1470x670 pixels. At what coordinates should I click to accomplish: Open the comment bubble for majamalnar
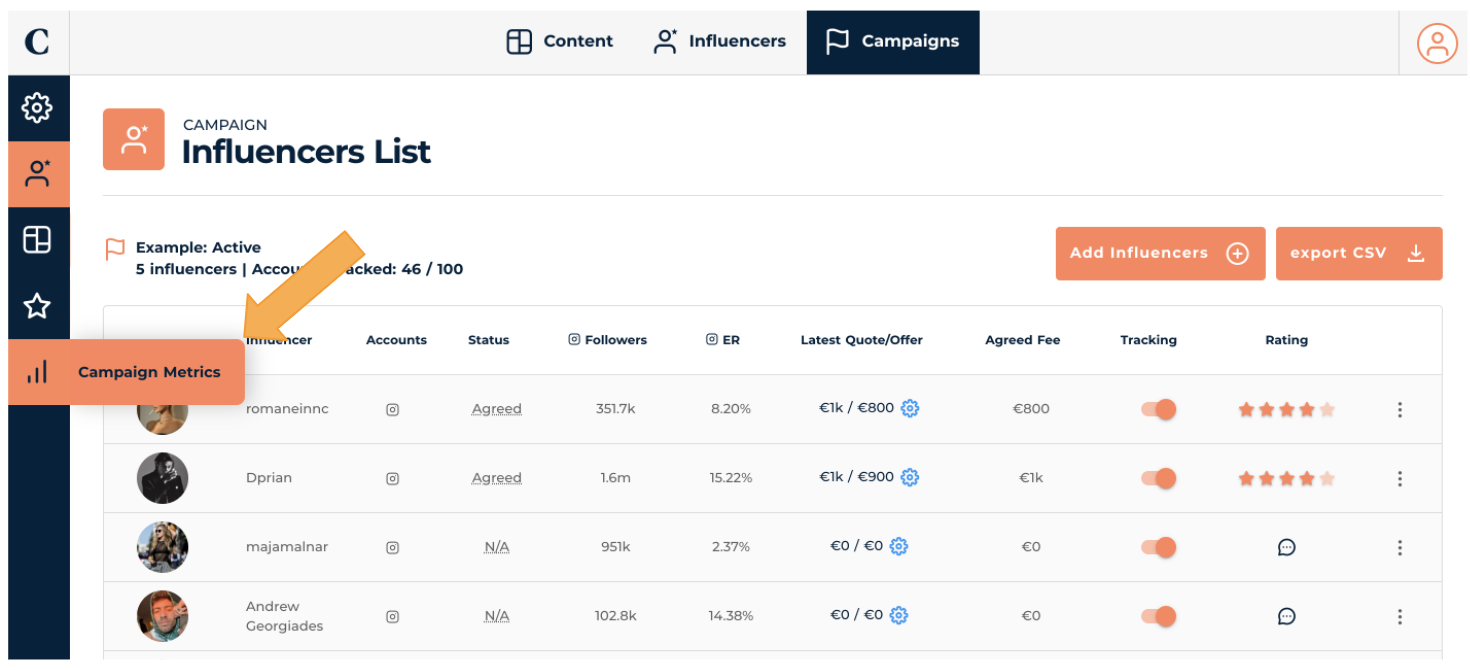click(x=1286, y=547)
